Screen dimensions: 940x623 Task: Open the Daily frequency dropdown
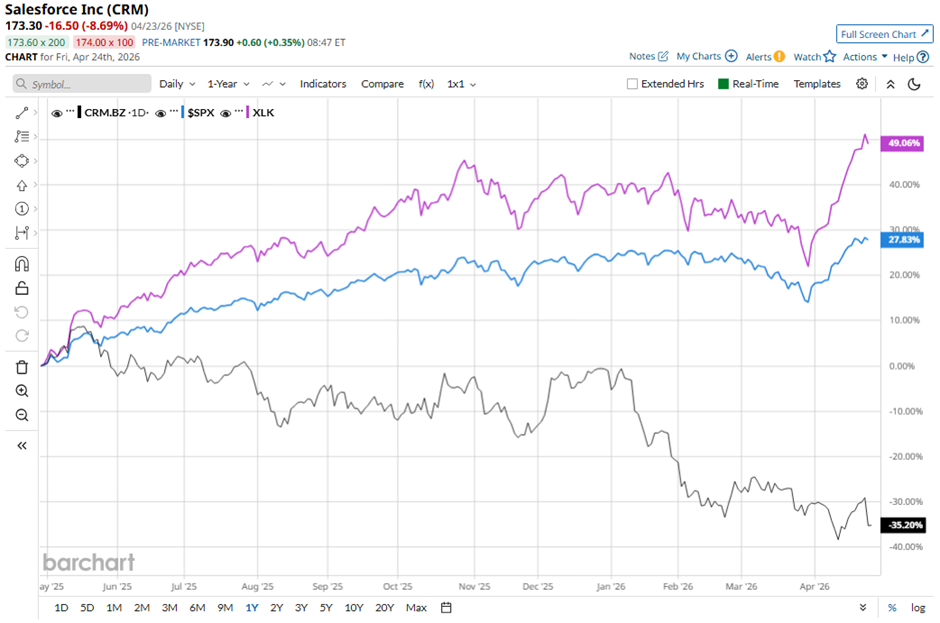point(177,84)
